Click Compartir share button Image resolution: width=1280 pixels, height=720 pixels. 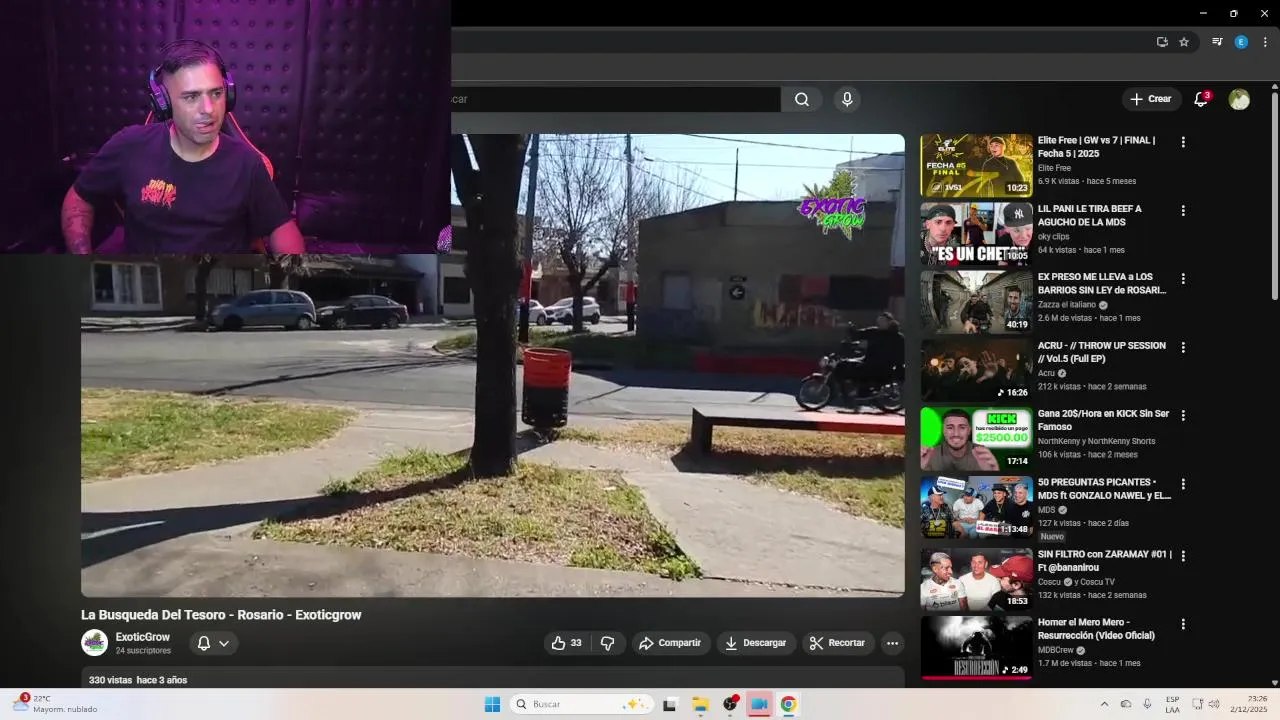670,643
